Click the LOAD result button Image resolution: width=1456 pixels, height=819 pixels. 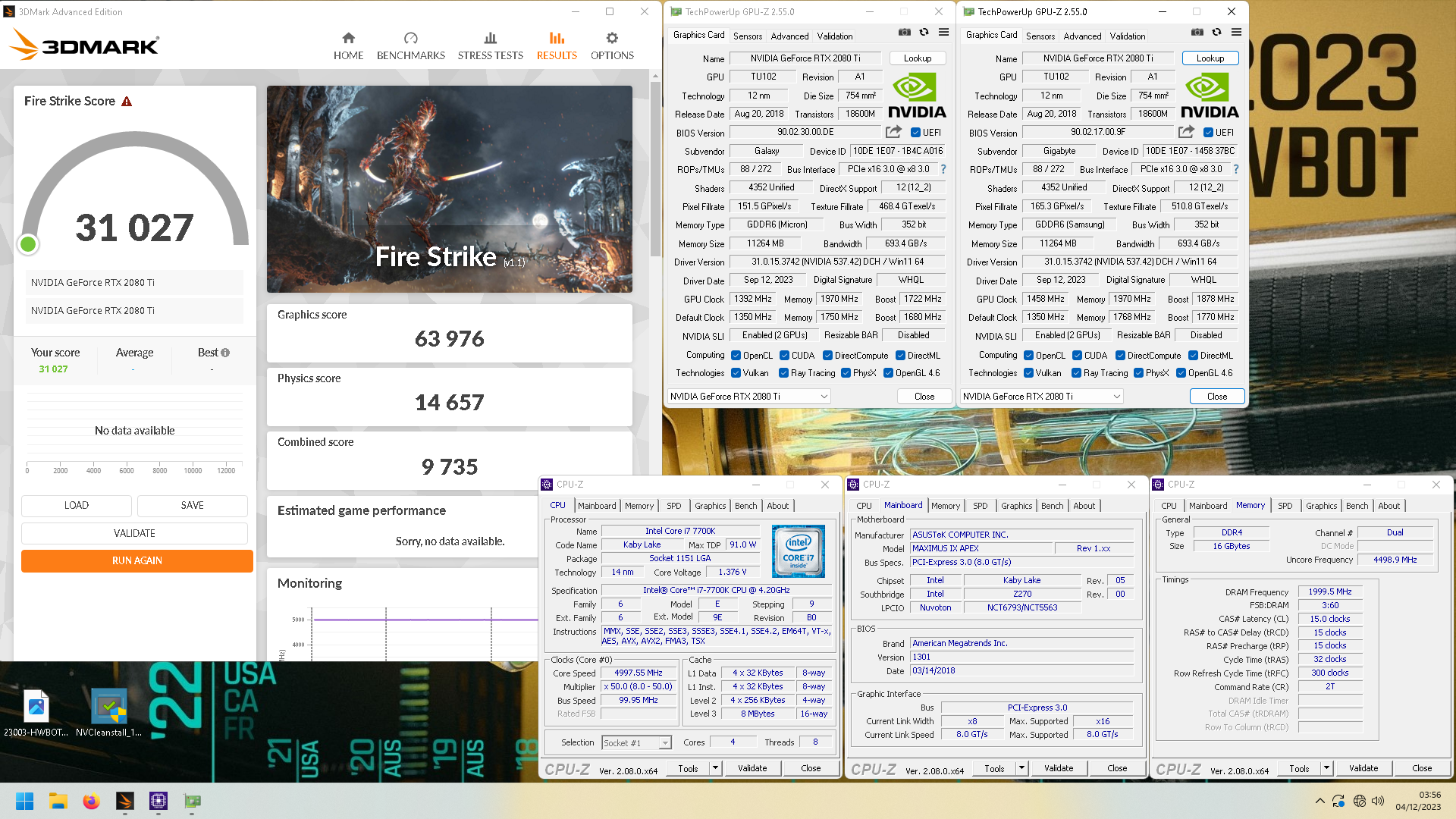coord(77,506)
